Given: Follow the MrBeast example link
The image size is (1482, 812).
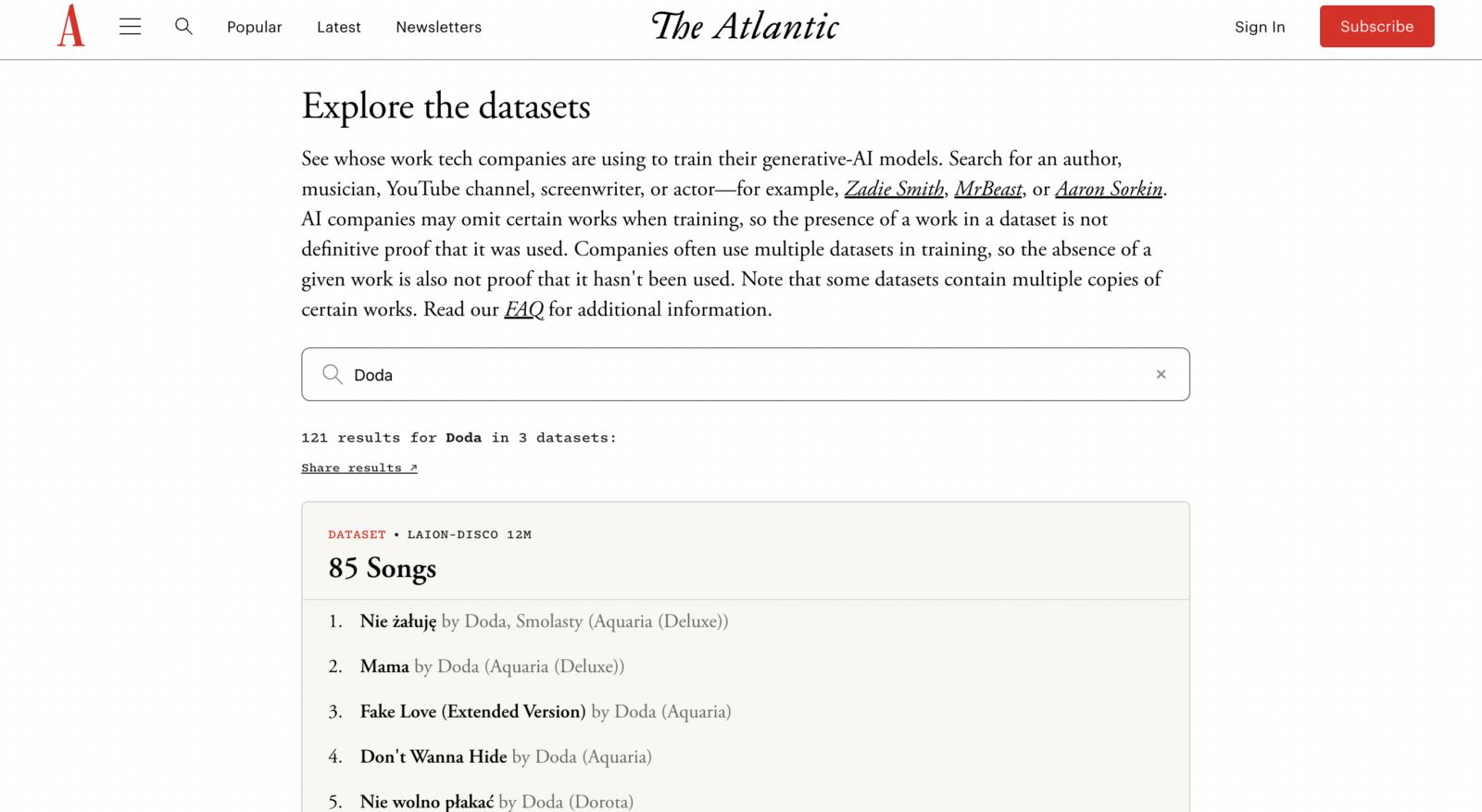Looking at the screenshot, I should [988, 189].
